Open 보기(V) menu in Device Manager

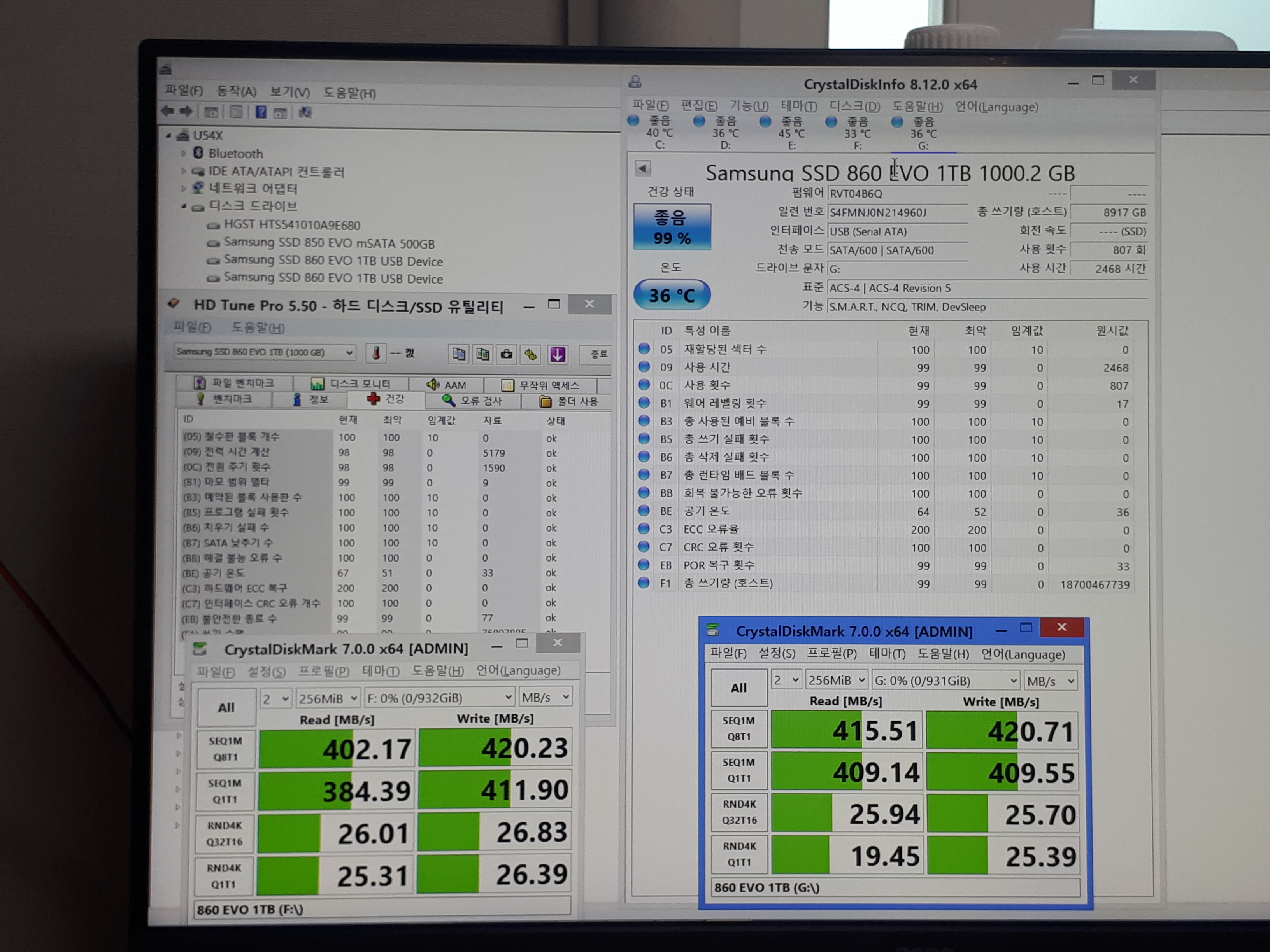tap(289, 92)
